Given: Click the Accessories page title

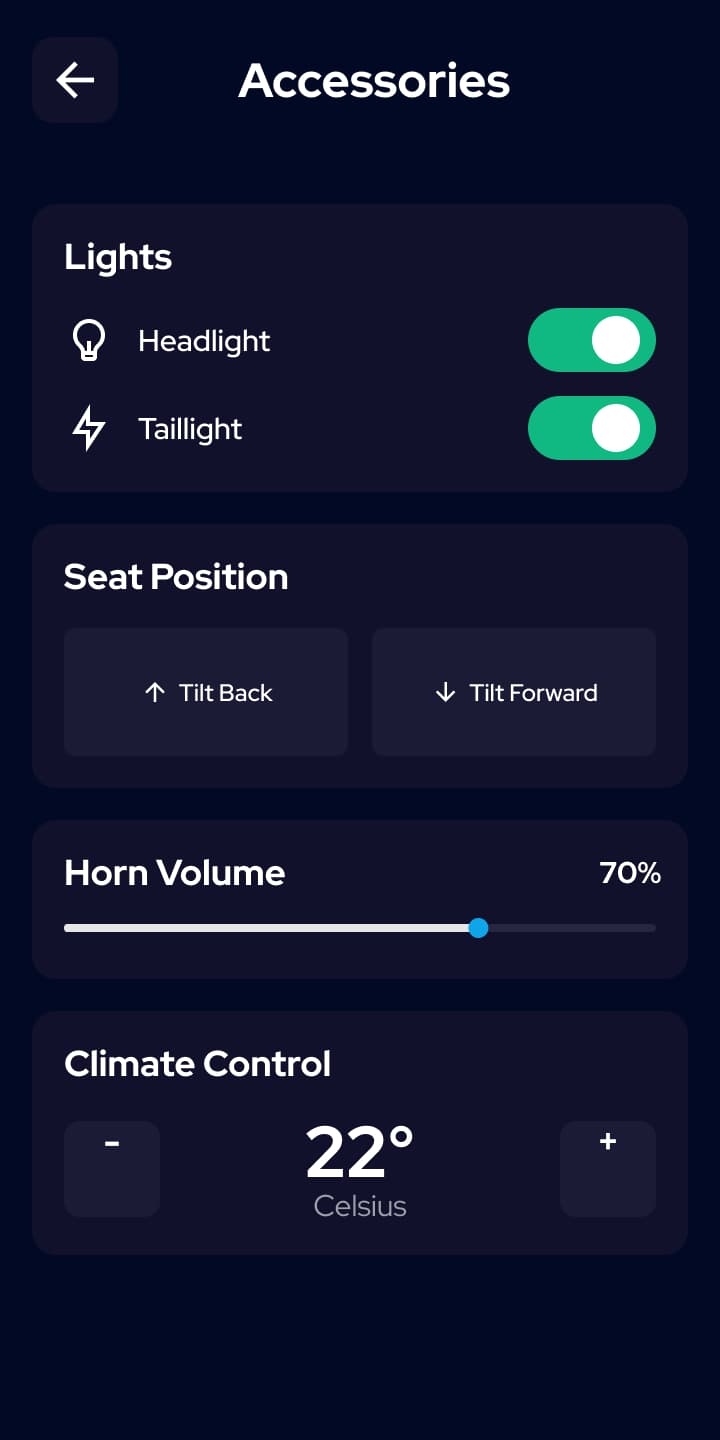Looking at the screenshot, I should pos(374,81).
